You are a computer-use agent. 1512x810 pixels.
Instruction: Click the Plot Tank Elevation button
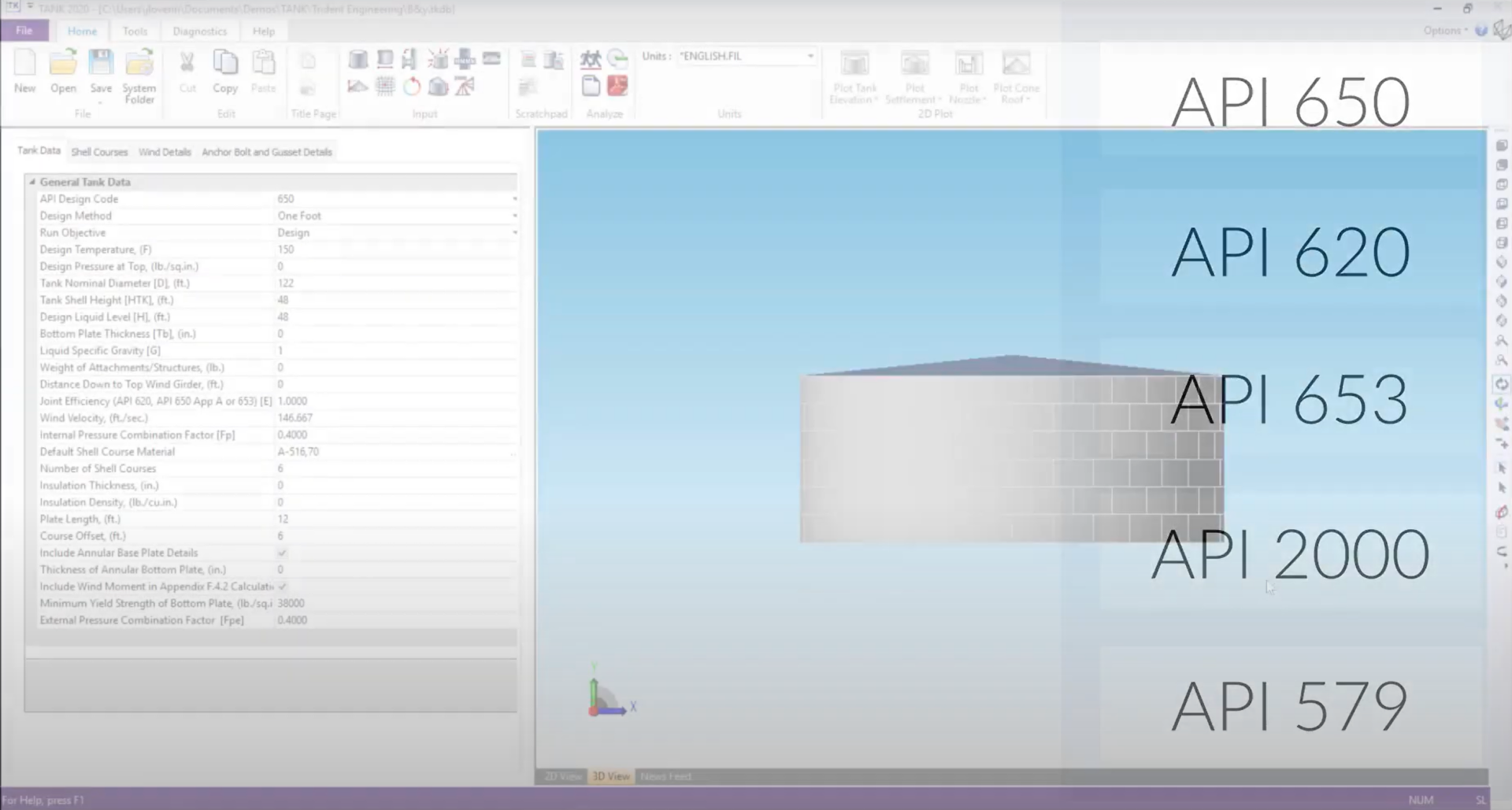click(854, 76)
